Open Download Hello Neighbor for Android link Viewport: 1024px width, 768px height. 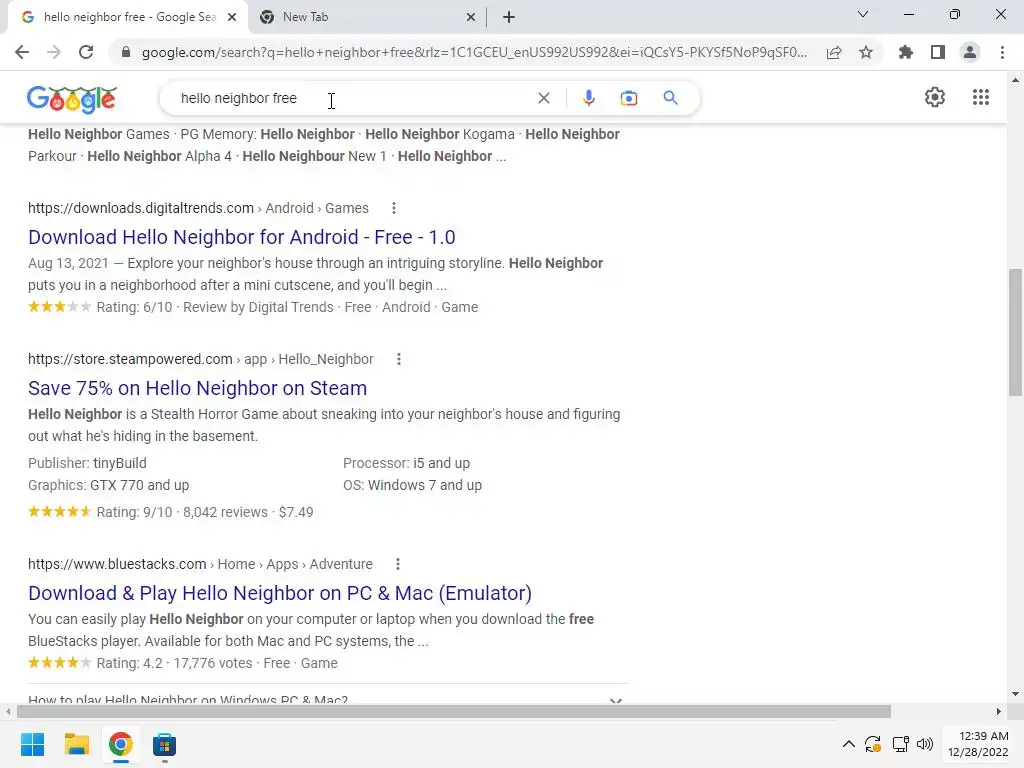click(242, 237)
